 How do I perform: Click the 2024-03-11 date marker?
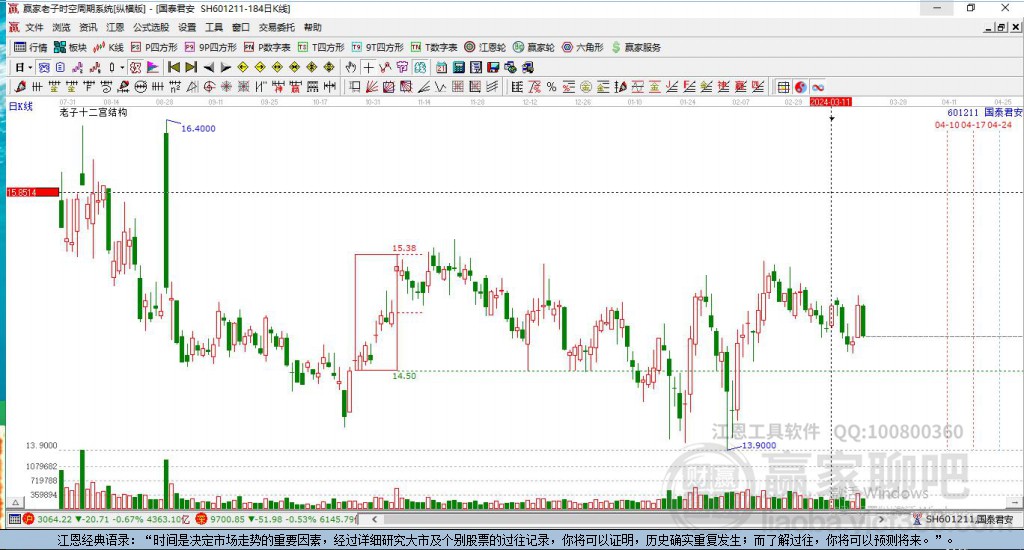[831, 102]
